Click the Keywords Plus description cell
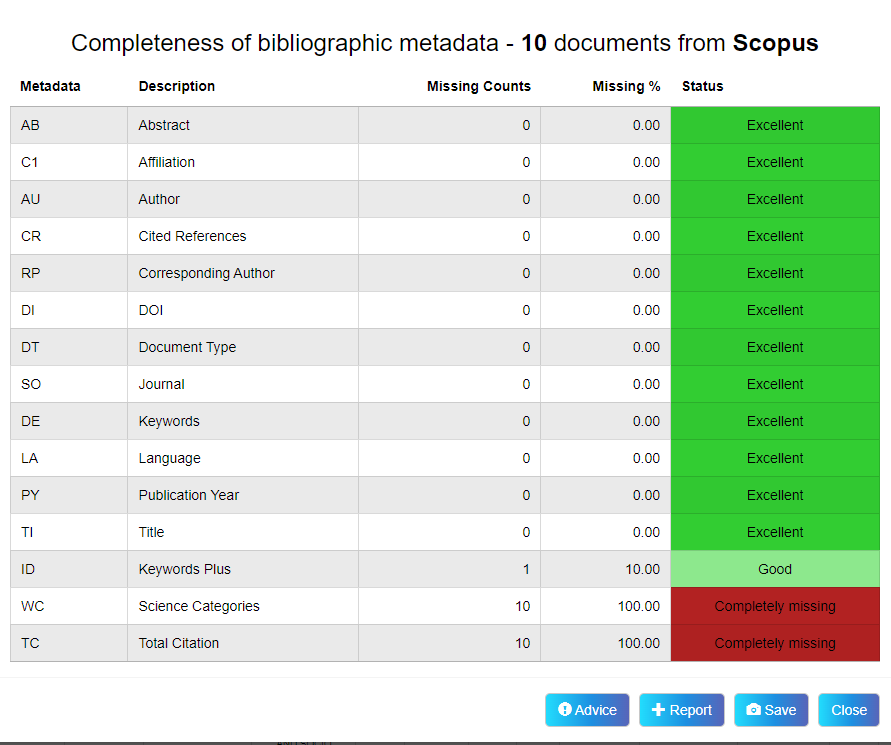The width and height of the screenshot is (891, 745). 184,569
